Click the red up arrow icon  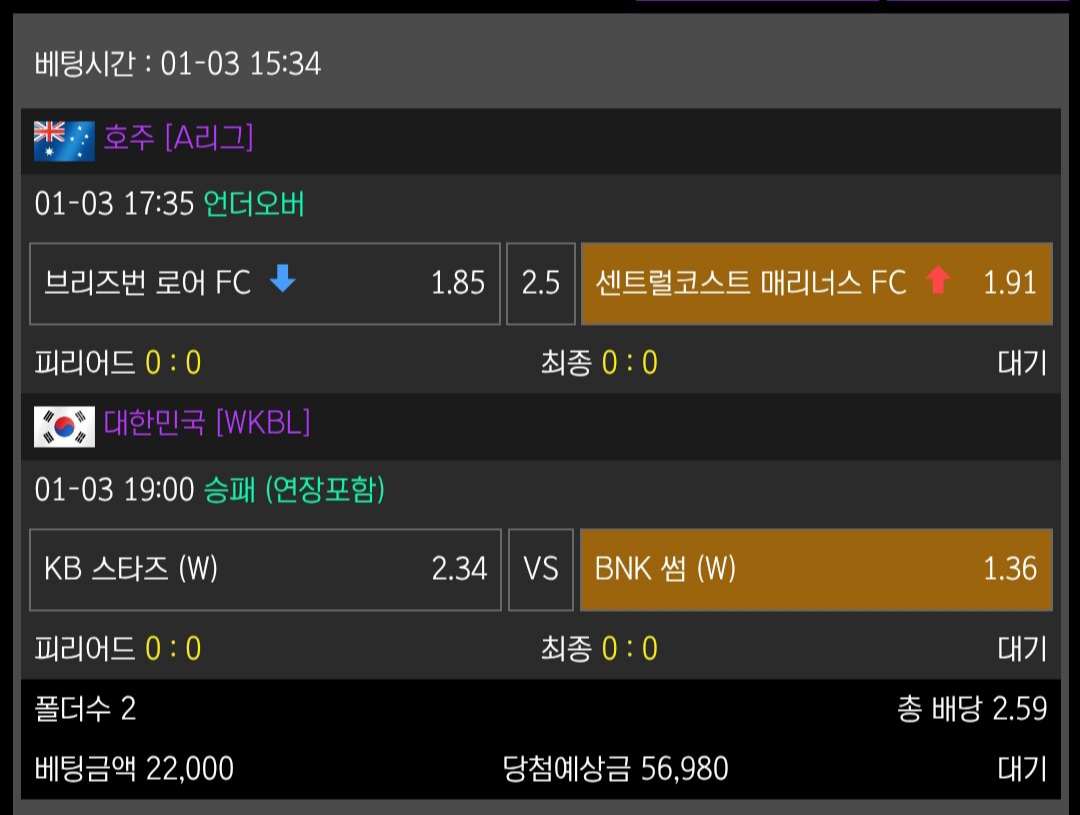(x=937, y=282)
